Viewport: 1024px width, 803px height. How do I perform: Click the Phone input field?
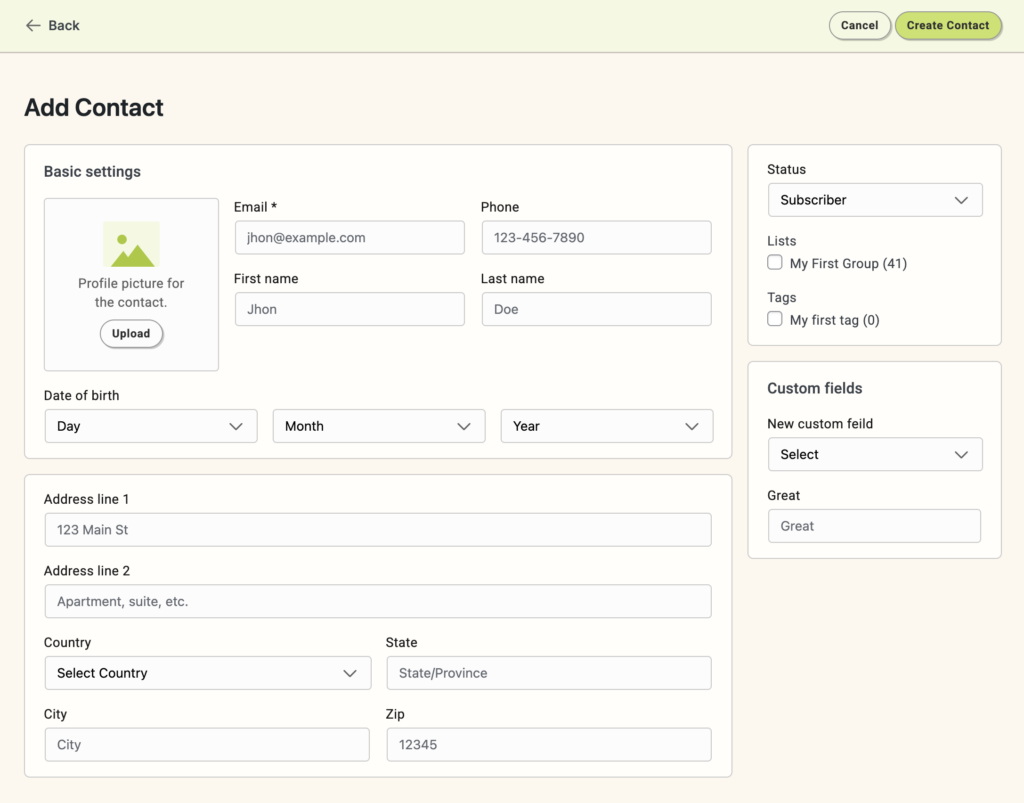coord(596,237)
